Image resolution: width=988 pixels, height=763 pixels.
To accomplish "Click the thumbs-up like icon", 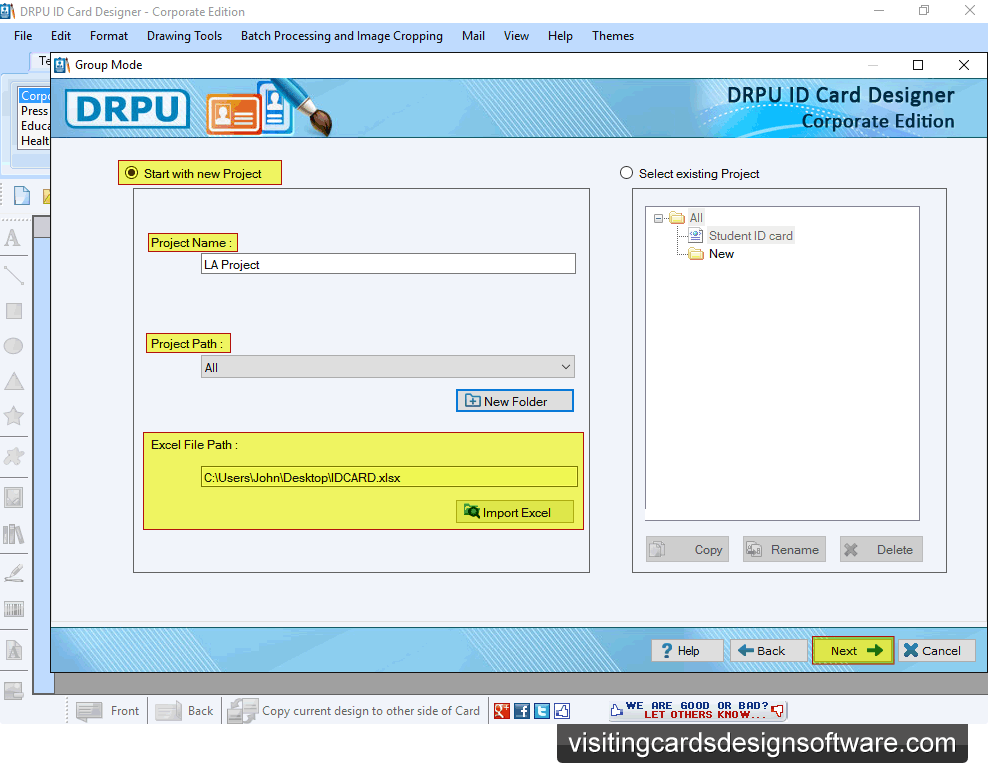I will pos(562,711).
